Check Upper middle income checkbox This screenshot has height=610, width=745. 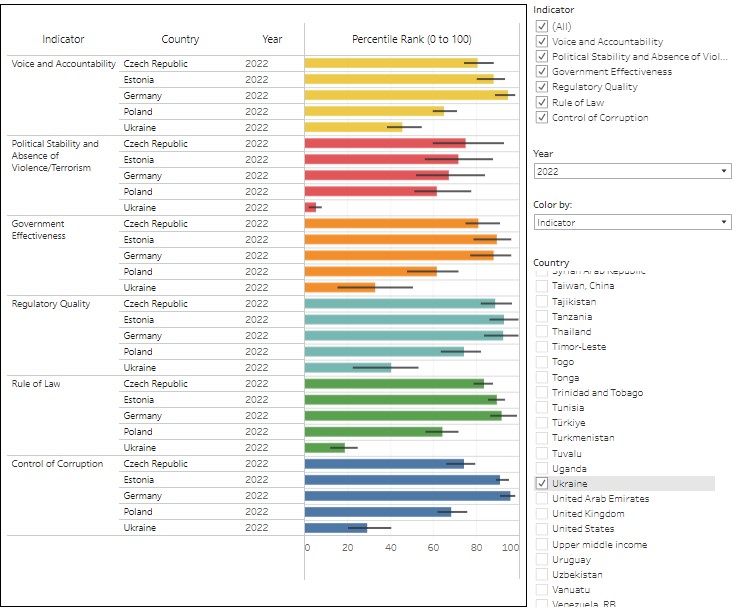pos(542,544)
